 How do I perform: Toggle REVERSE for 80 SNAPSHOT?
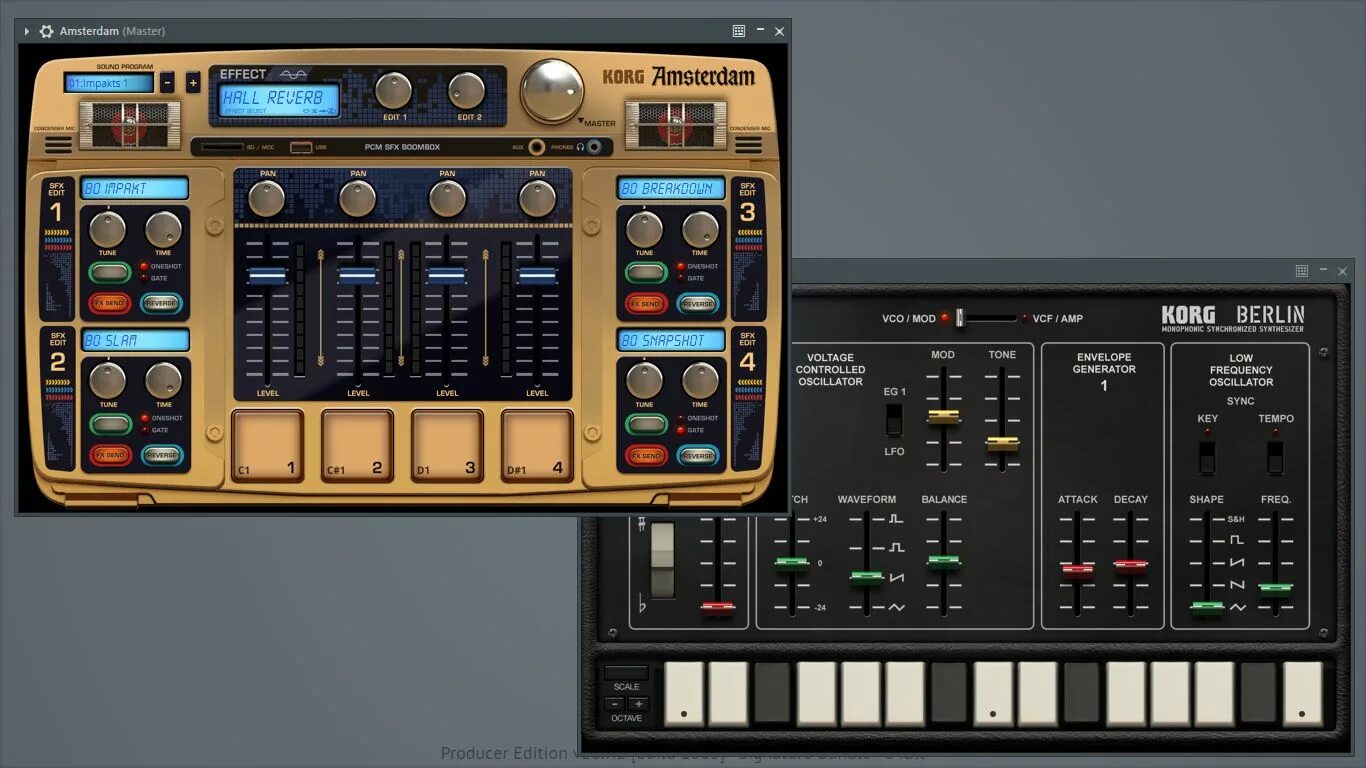point(697,455)
